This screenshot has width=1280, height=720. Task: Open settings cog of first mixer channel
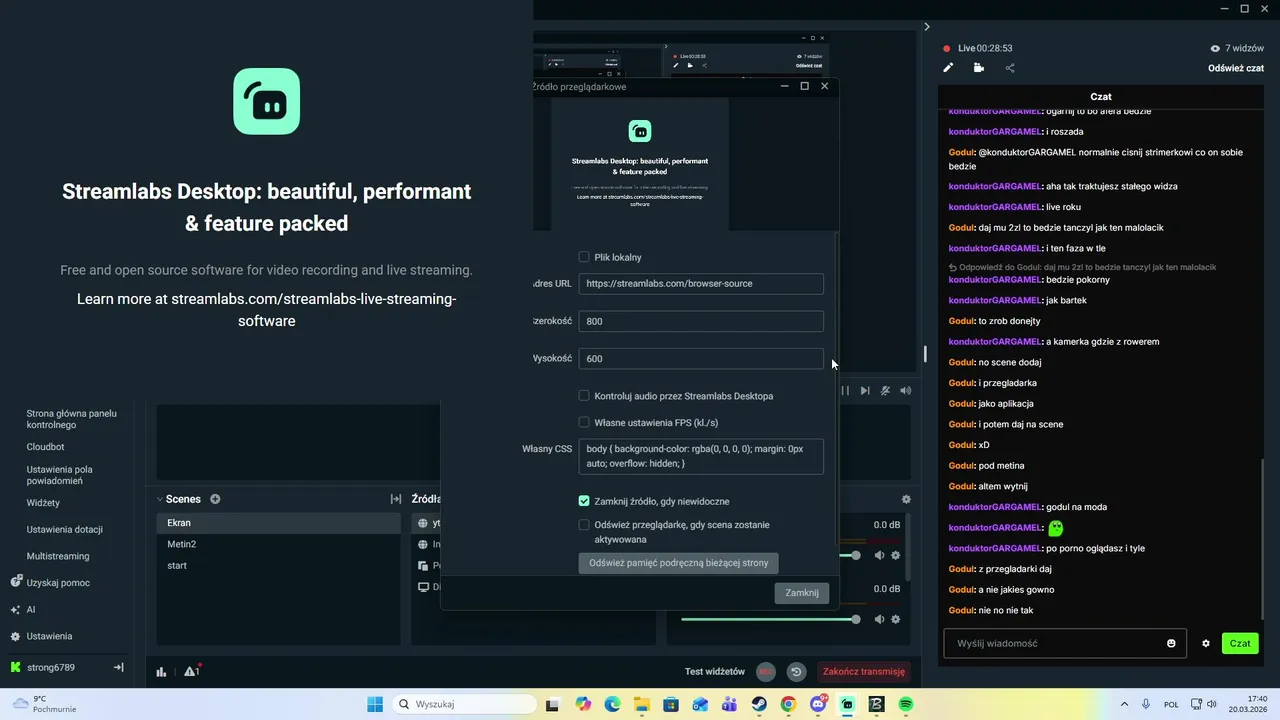896,555
